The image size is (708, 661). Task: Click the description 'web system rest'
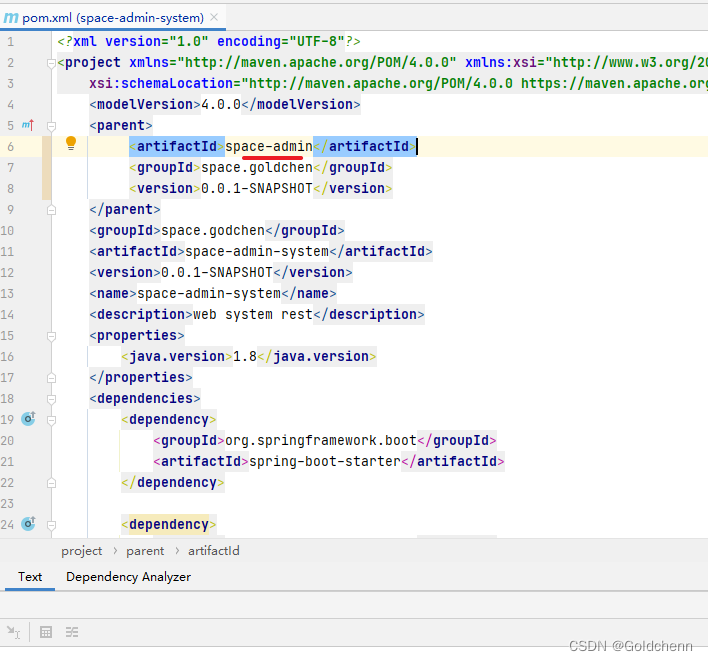[x=253, y=314]
